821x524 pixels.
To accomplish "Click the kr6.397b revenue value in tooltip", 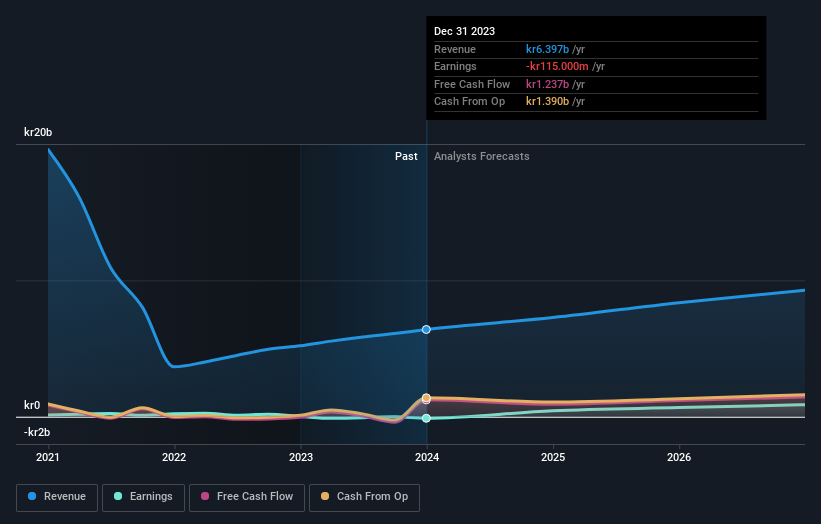I will click(547, 49).
